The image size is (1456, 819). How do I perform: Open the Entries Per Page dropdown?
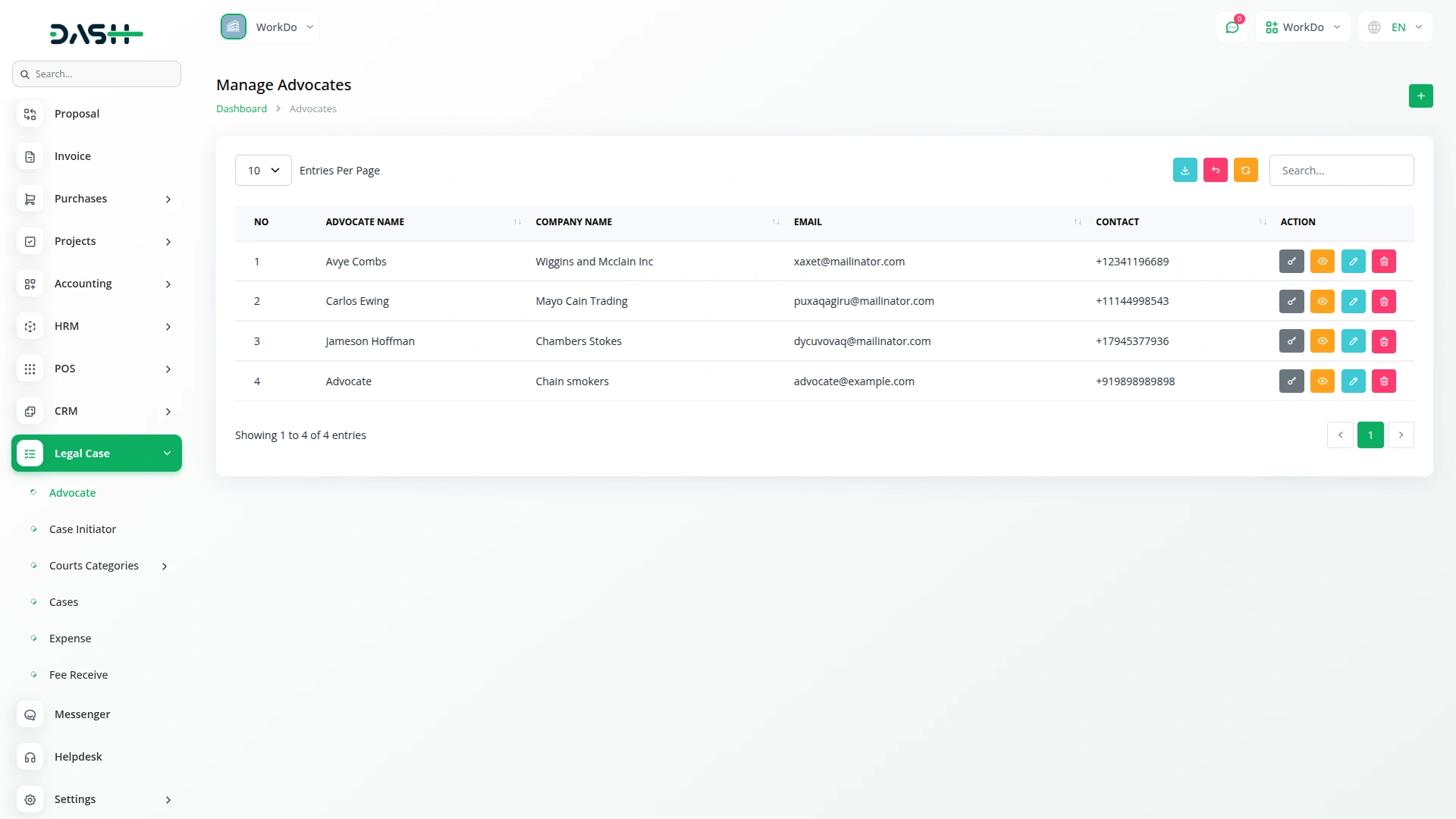pos(262,170)
